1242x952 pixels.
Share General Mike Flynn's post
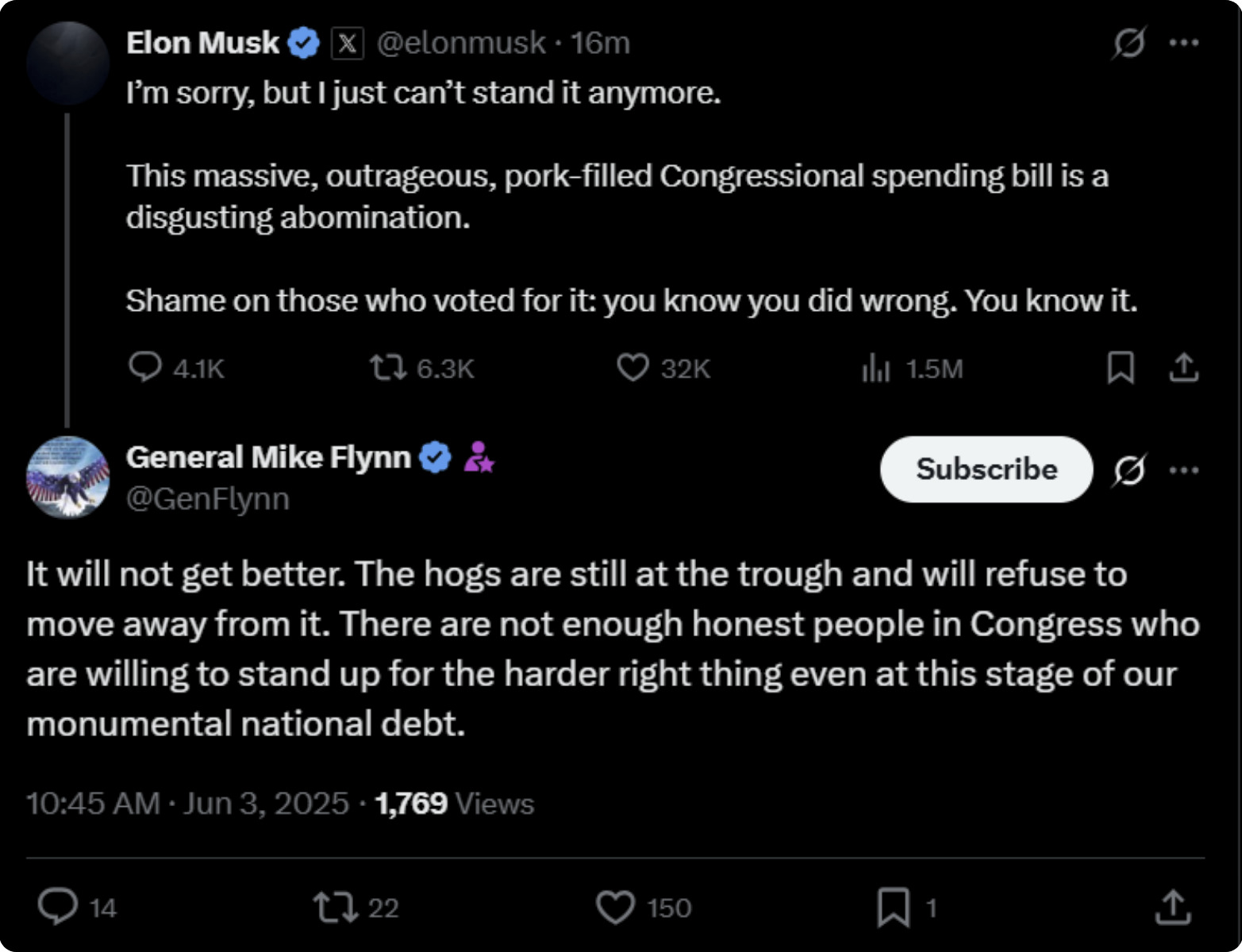pos(1173,907)
